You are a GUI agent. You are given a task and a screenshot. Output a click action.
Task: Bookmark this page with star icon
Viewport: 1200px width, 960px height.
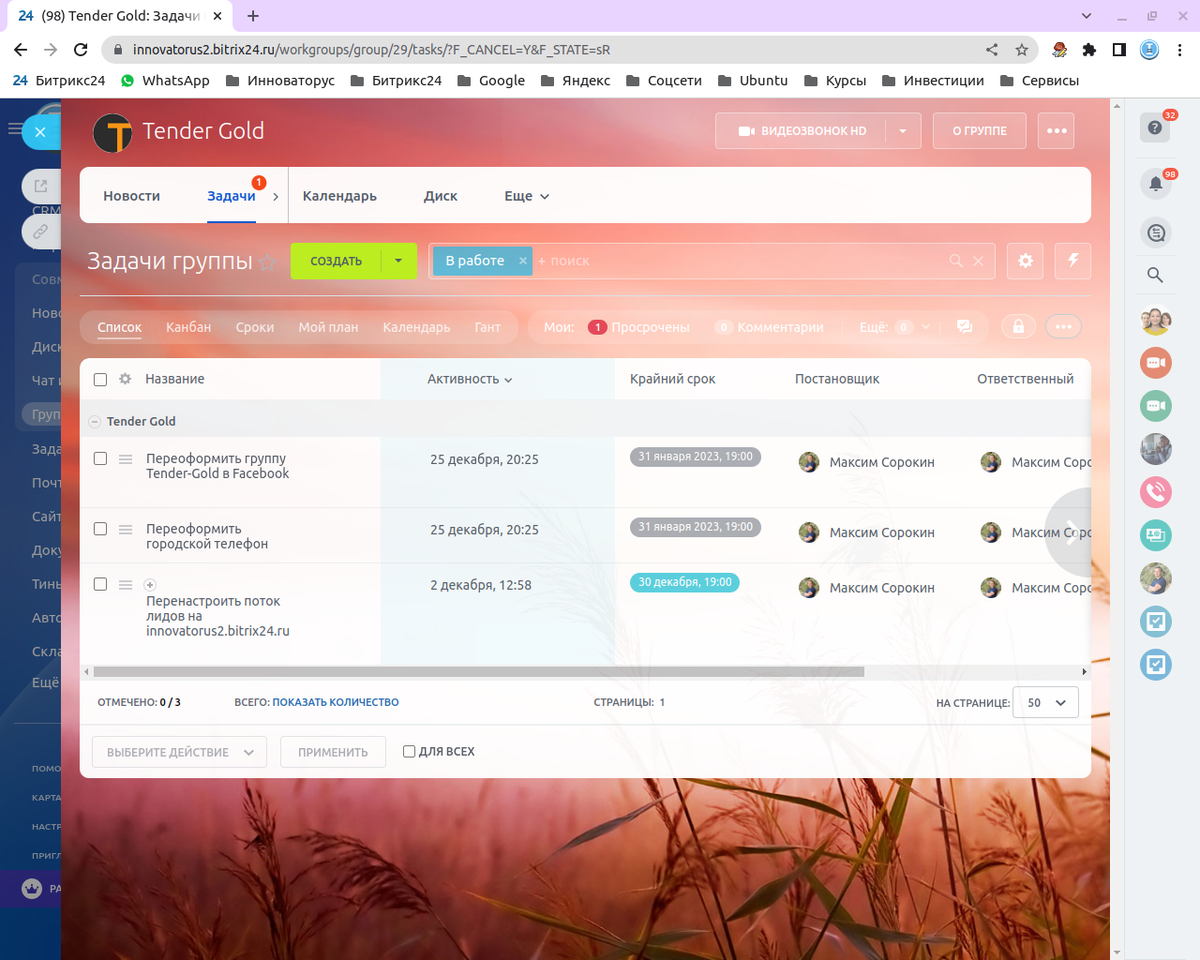tap(1021, 49)
